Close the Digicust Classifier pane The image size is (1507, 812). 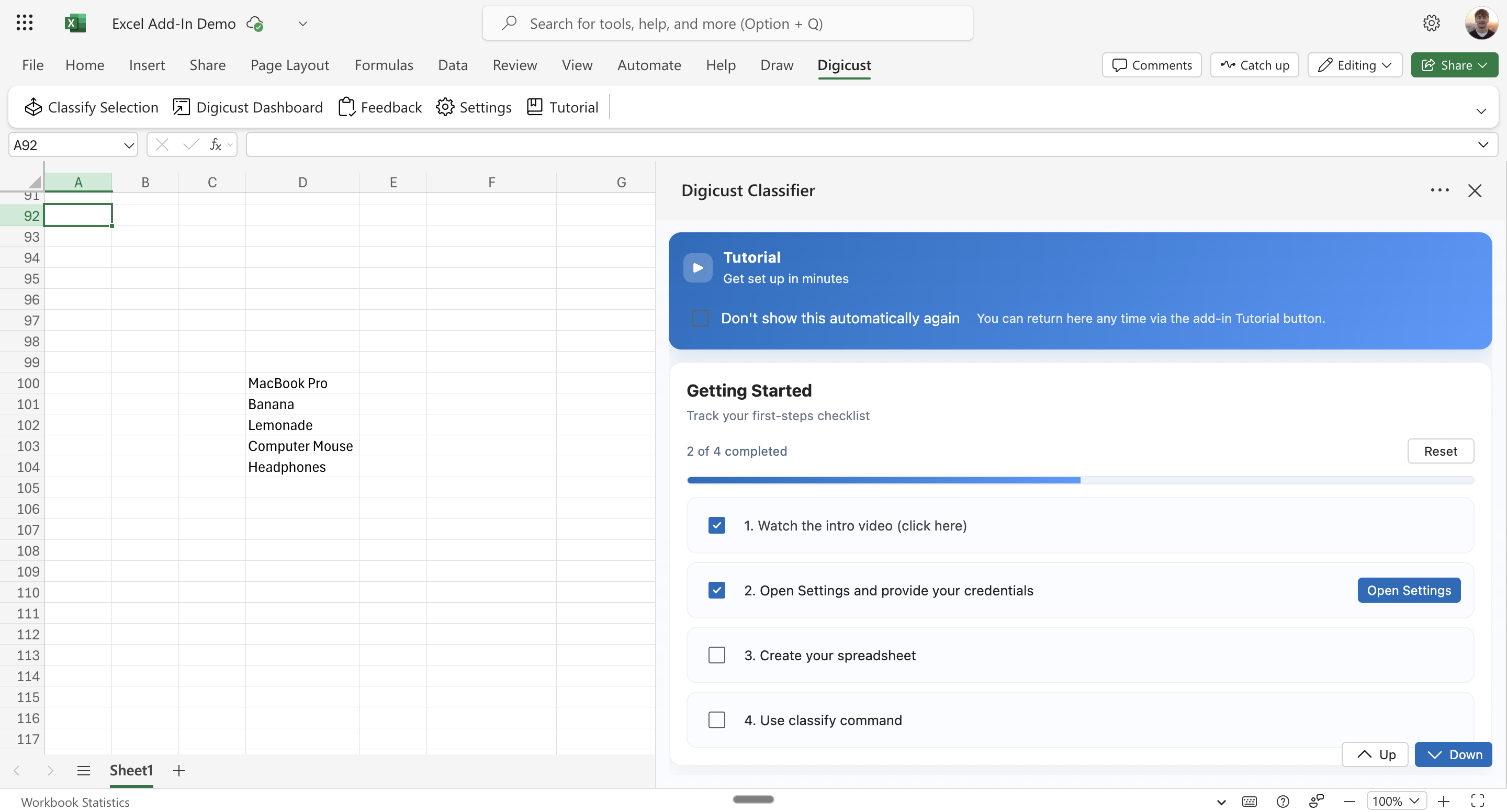tap(1474, 191)
